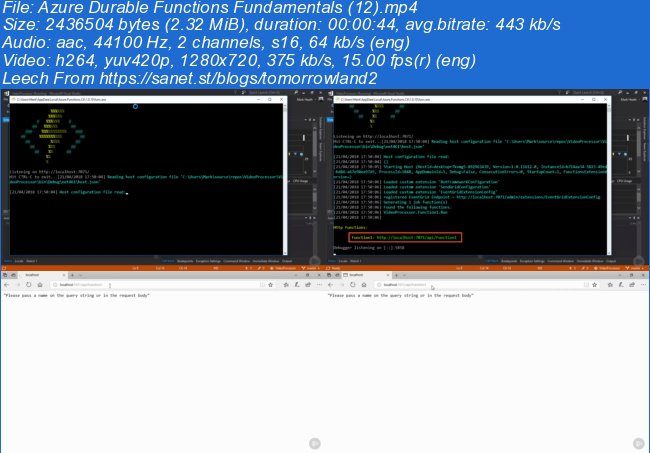Select localhost browser tab in left frame
The height and width of the screenshot is (453, 650).
click(x=41, y=275)
